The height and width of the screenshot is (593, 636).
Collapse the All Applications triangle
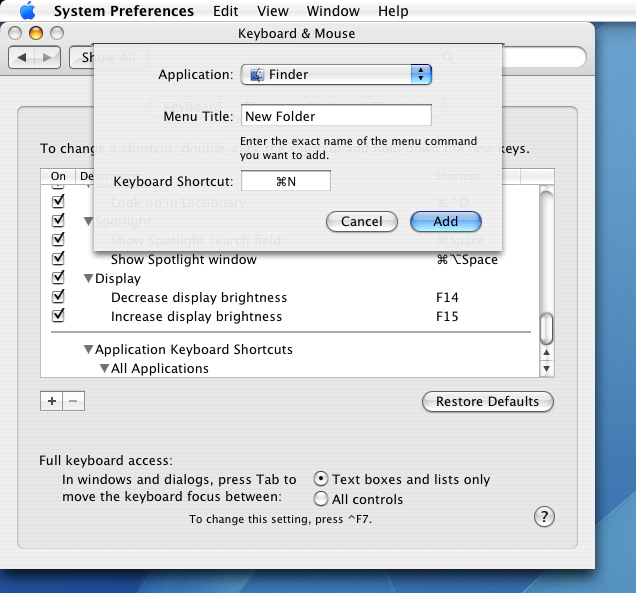104,368
